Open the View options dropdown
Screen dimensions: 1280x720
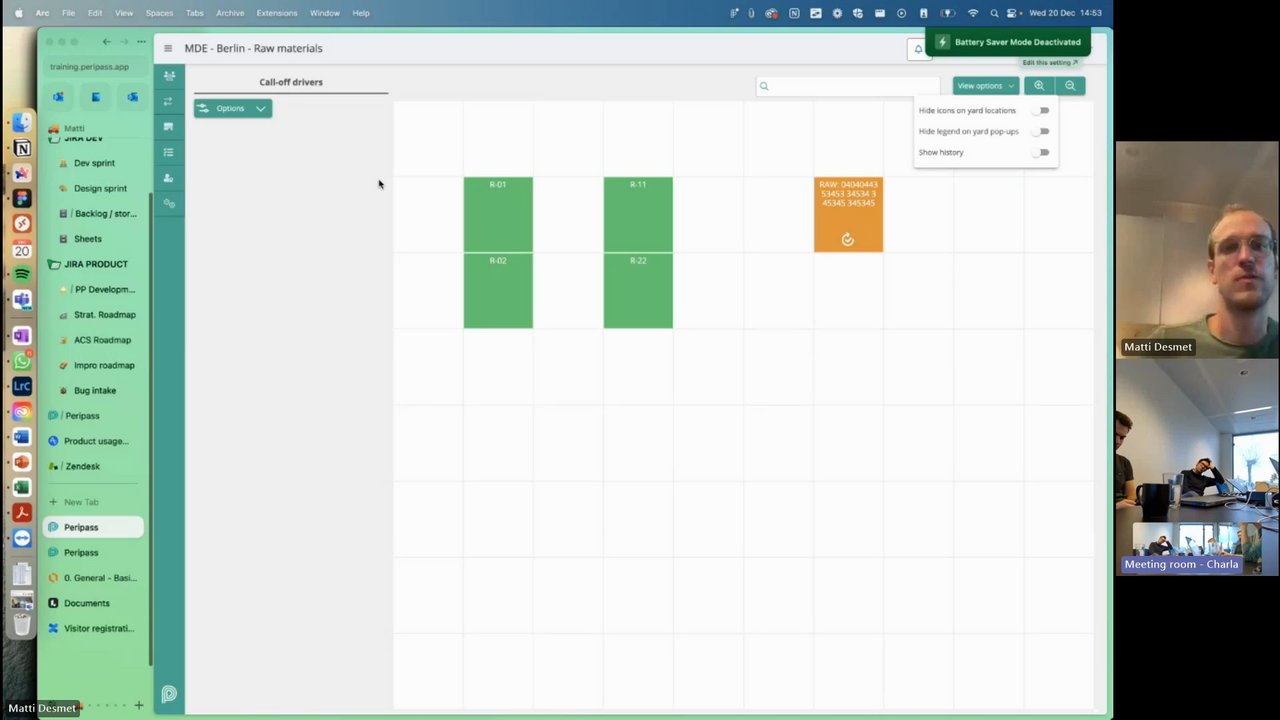tap(985, 86)
